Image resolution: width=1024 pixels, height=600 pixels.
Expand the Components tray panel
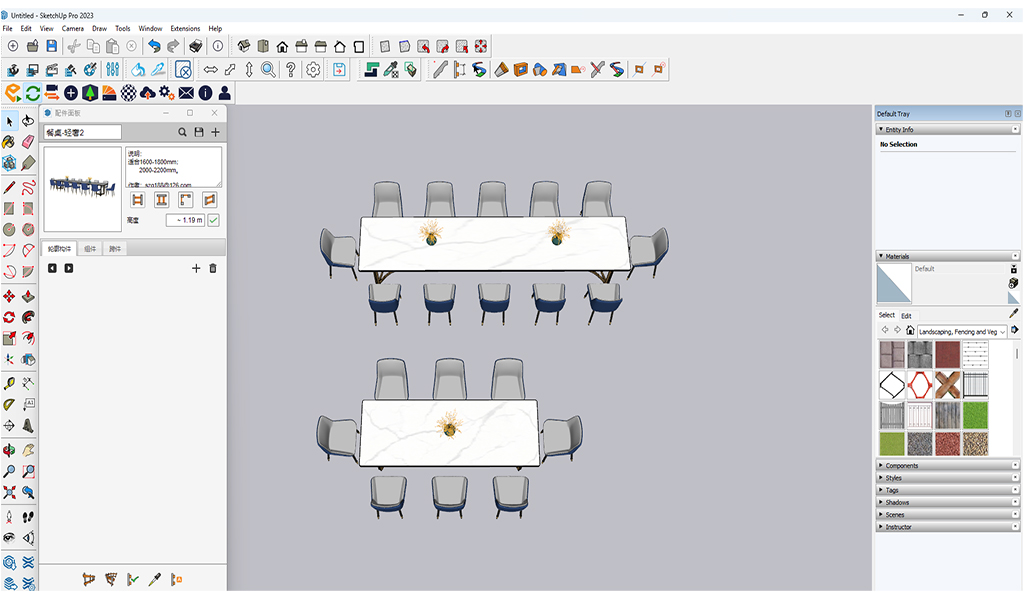pos(902,466)
